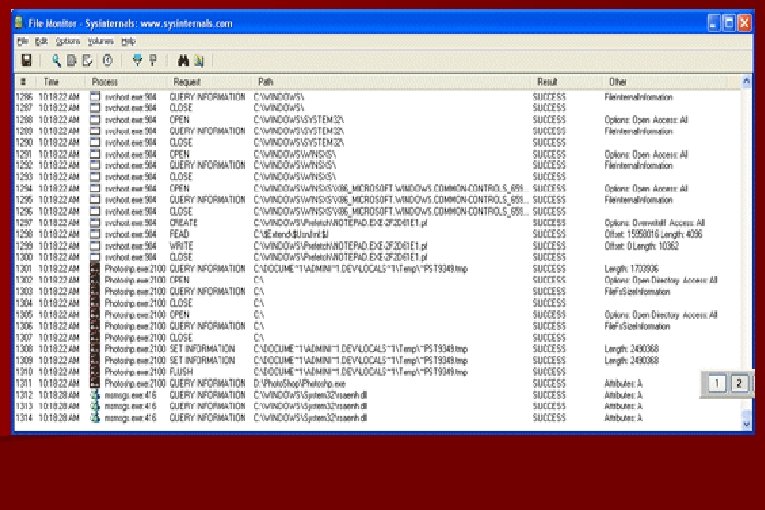Click 'Options: Open Directory' in row 1302
The width and height of the screenshot is (765, 510).
click(x=642, y=280)
